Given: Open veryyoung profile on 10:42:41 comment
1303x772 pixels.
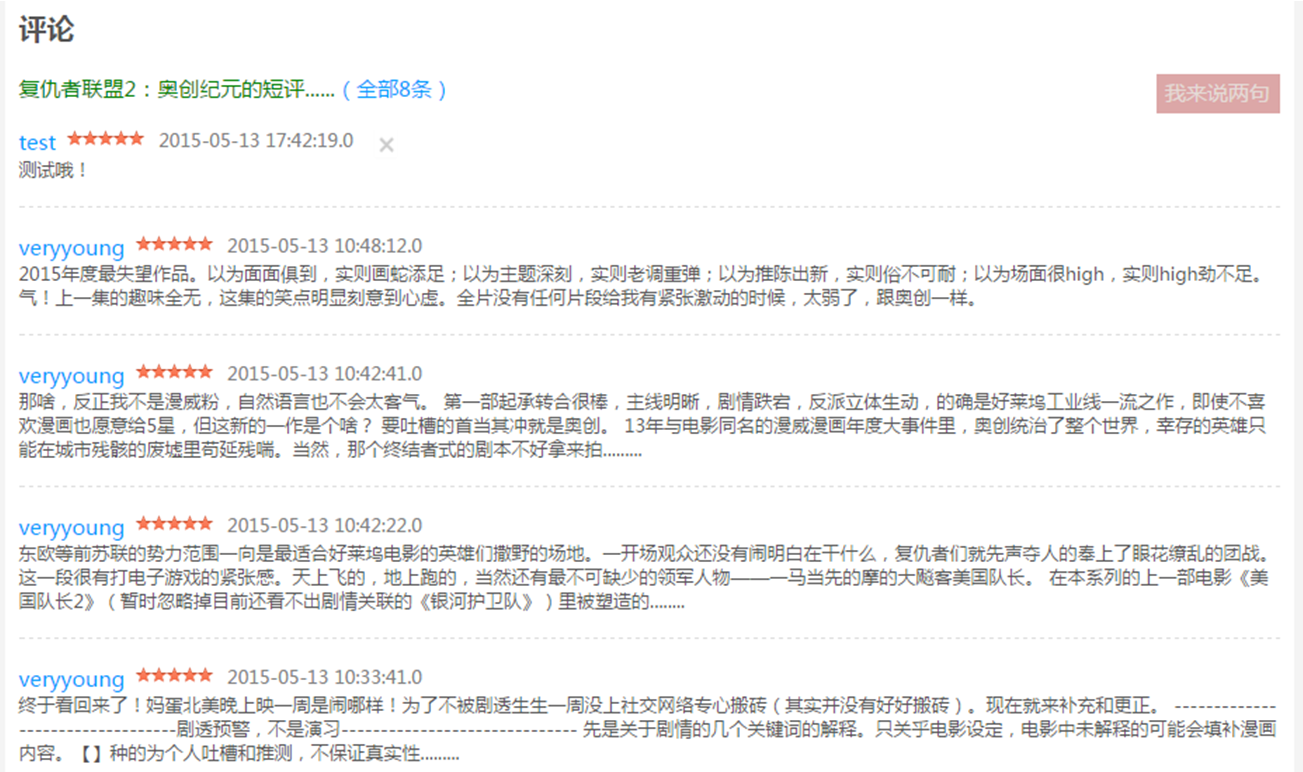Looking at the screenshot, I should pos(71,375).
